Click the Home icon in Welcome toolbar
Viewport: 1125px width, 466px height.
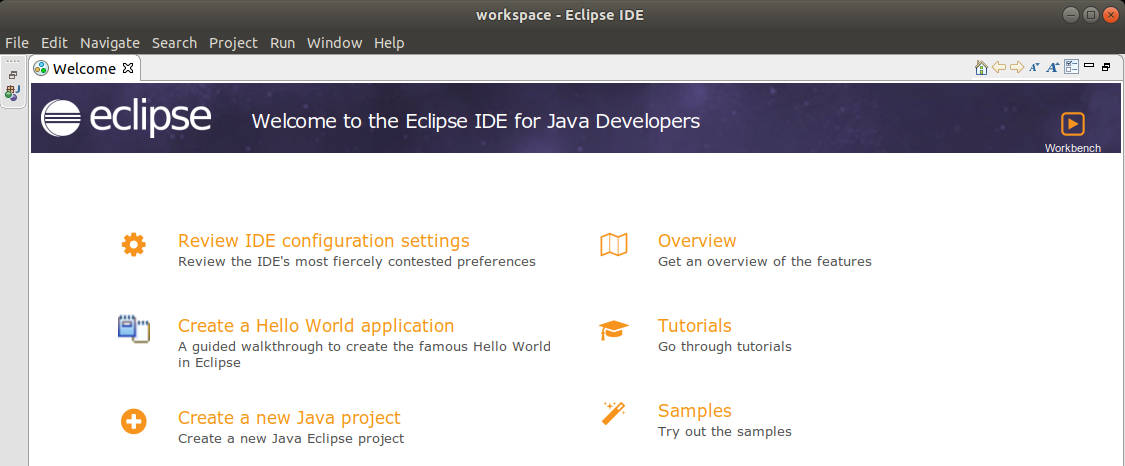982,67
